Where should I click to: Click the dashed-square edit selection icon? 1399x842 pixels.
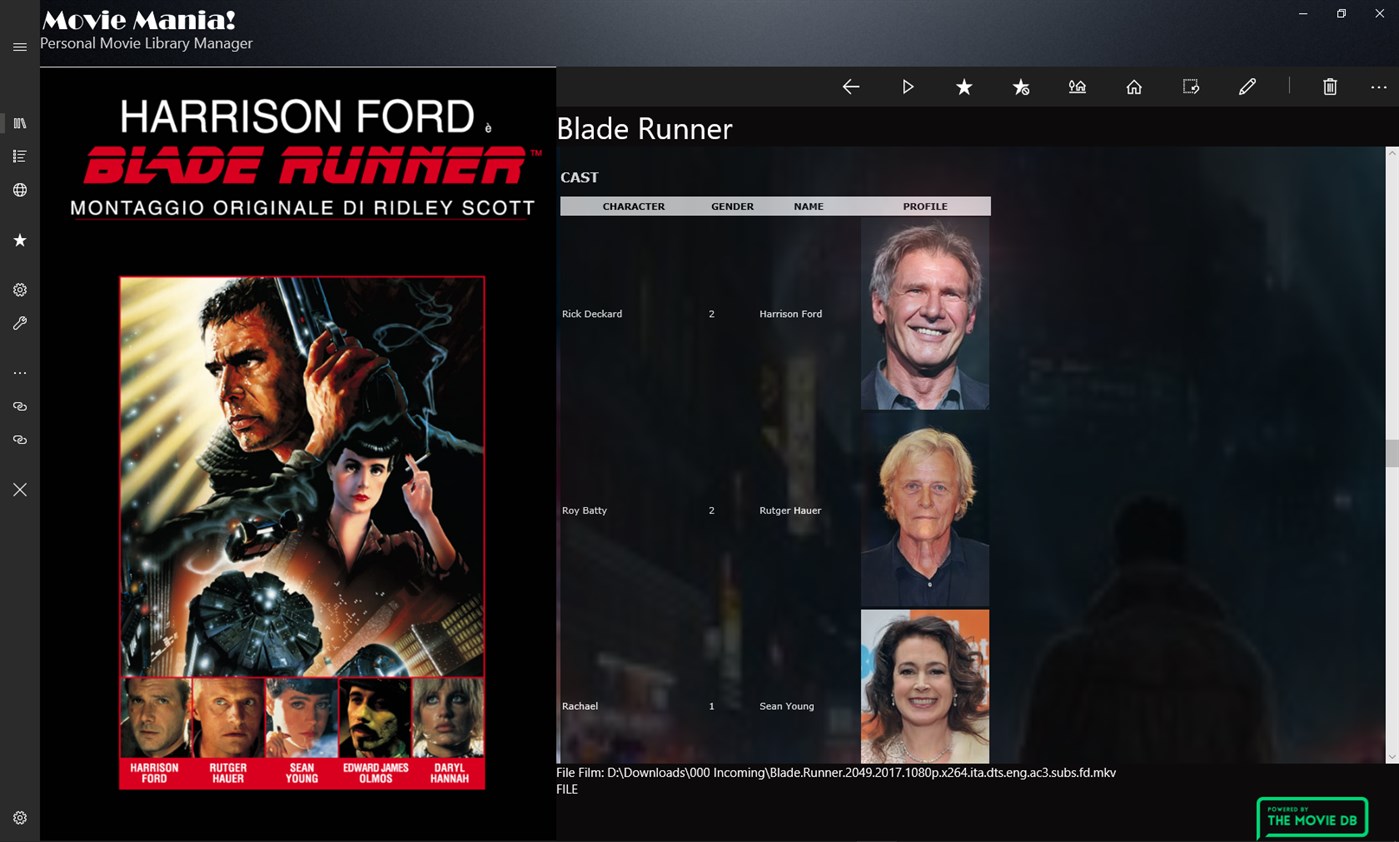(1191, 87)
